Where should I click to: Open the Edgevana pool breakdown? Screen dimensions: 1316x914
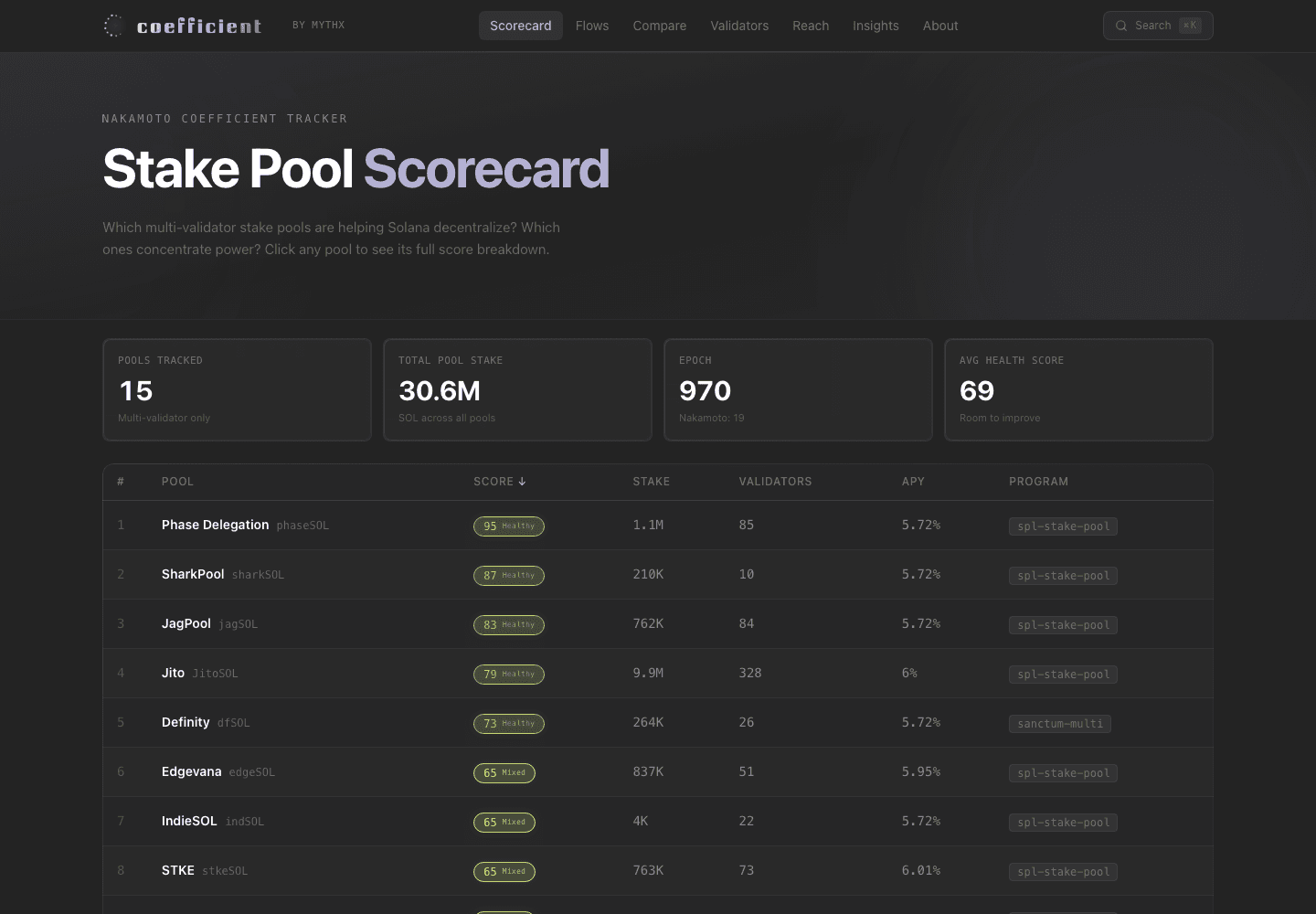coord(658,772)
